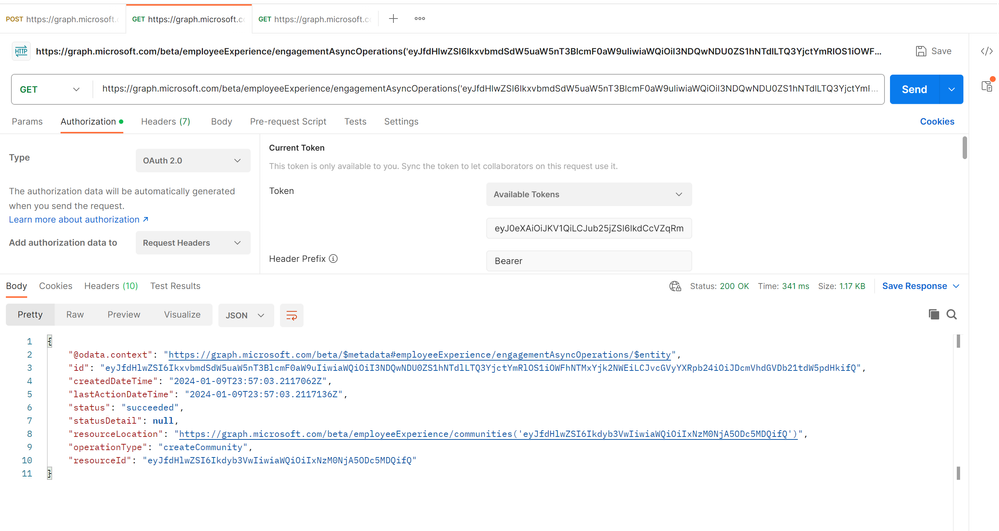Follow the resourceLocation communities URL link
This screenshot has height=531, width=999.
[488, 434]
